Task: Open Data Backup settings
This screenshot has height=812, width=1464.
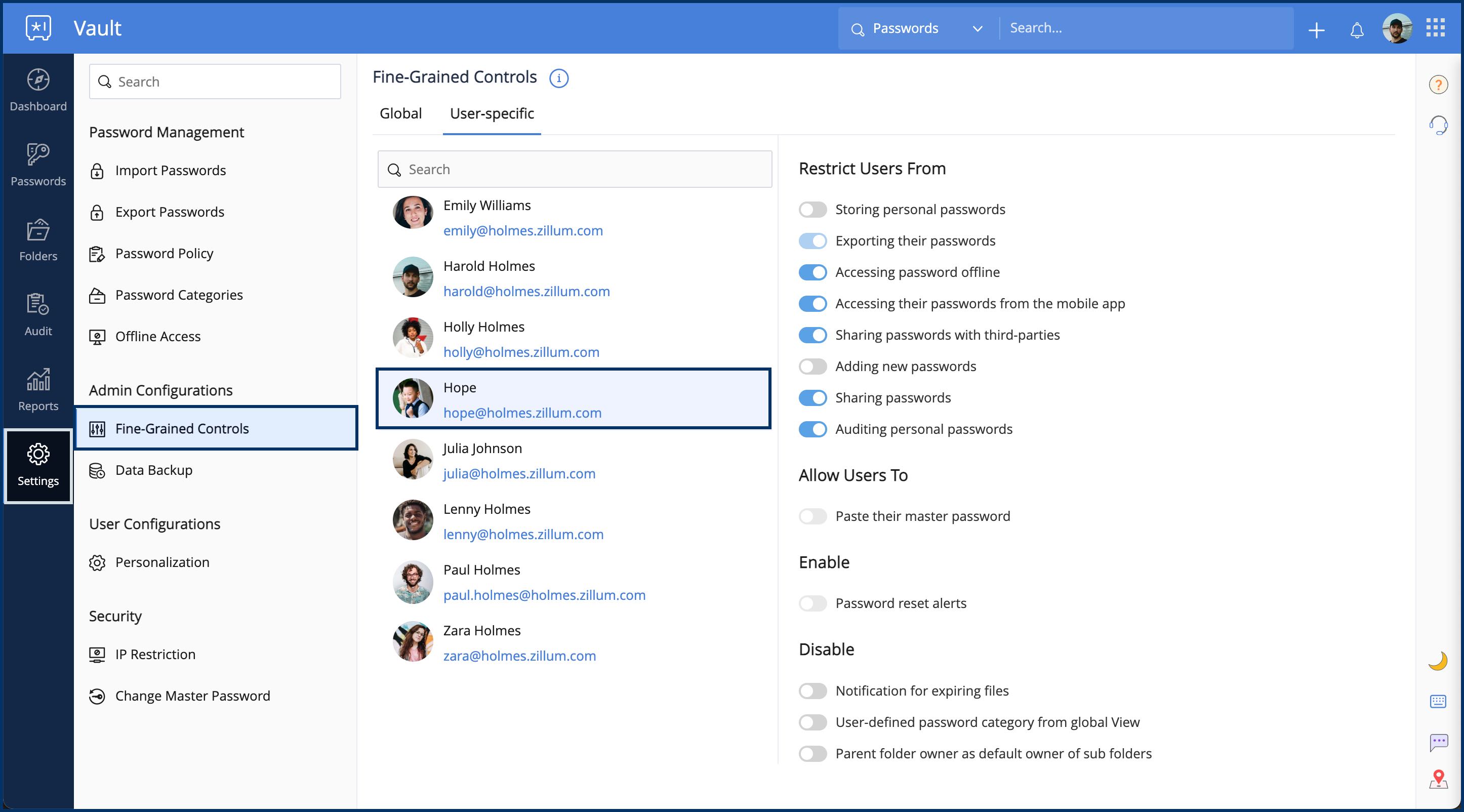Action: click(153, 470)
